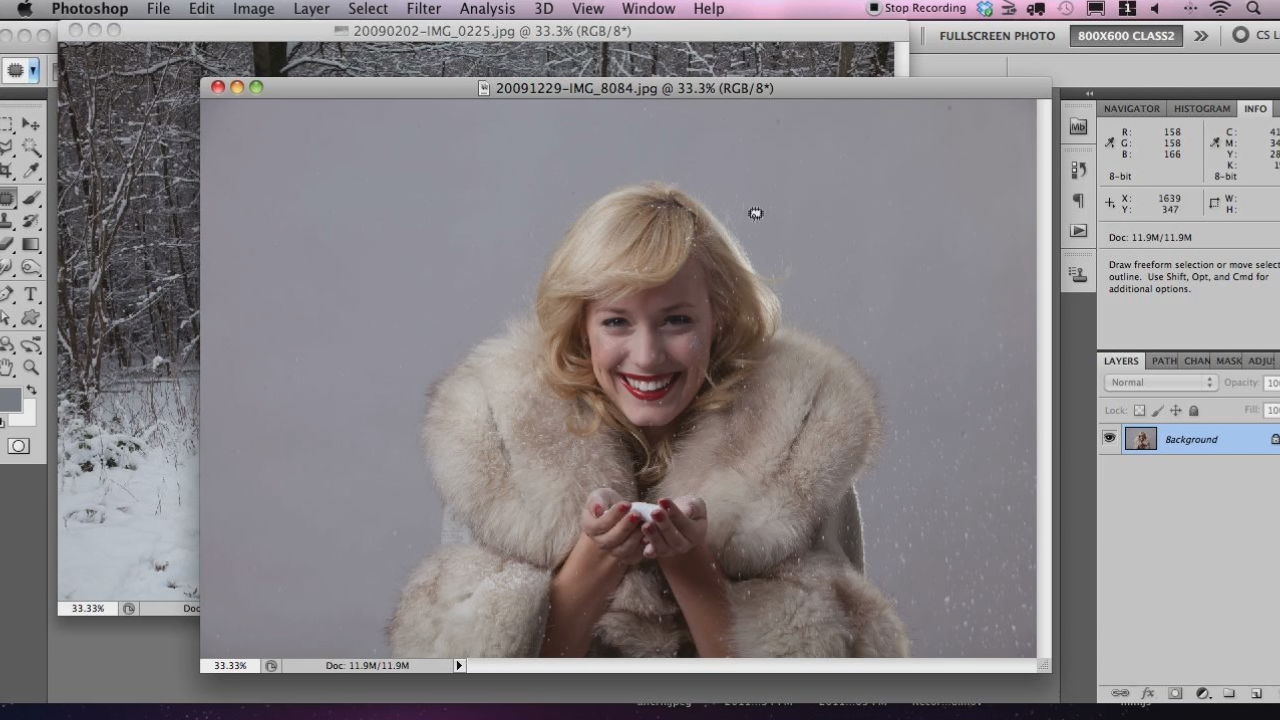This screenshot has height=720, width=1280.
Task: Create a new layer group
Action: (x=1229, y=693)
